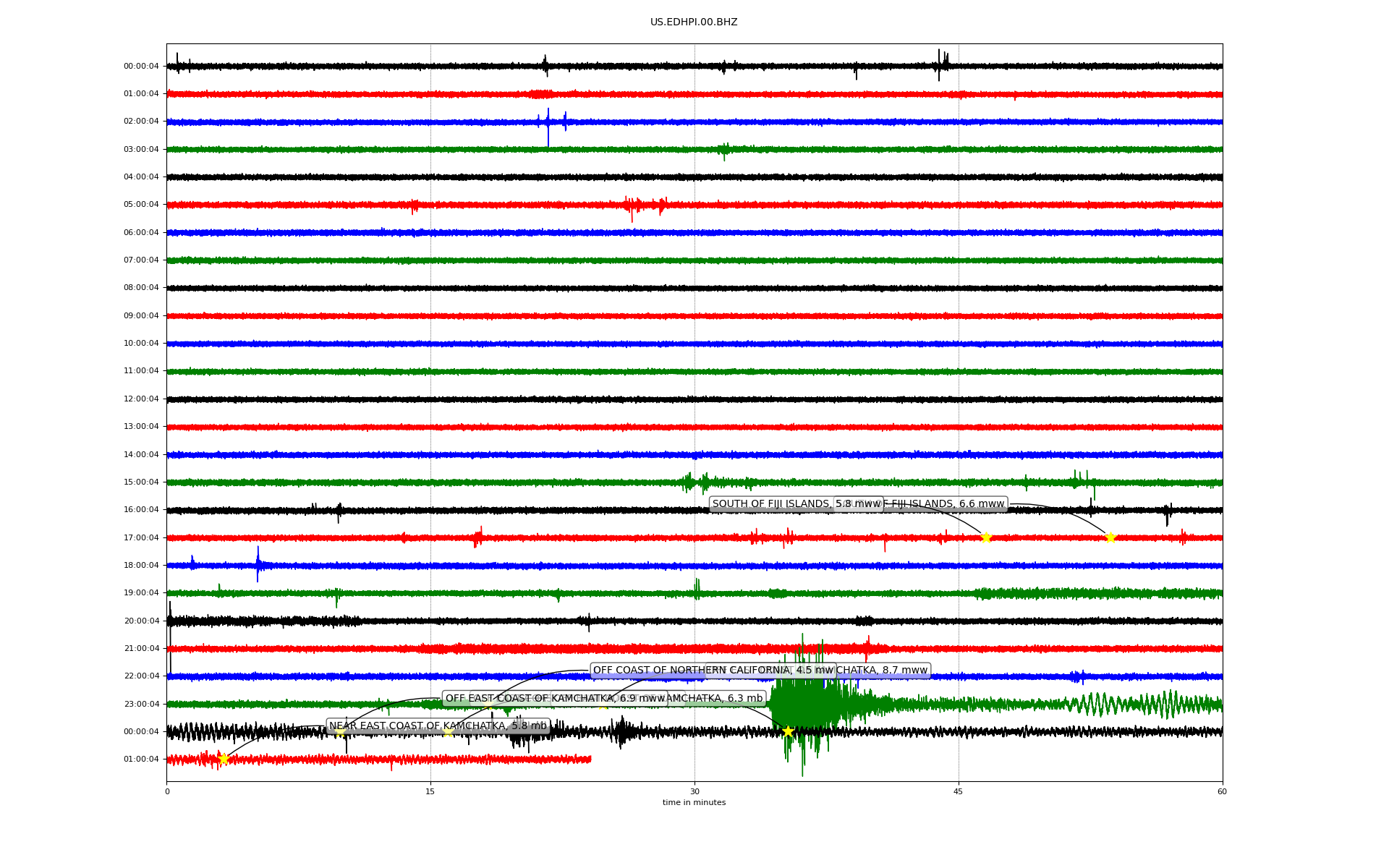Click the 21:00:04 time label

coord(141,648)
